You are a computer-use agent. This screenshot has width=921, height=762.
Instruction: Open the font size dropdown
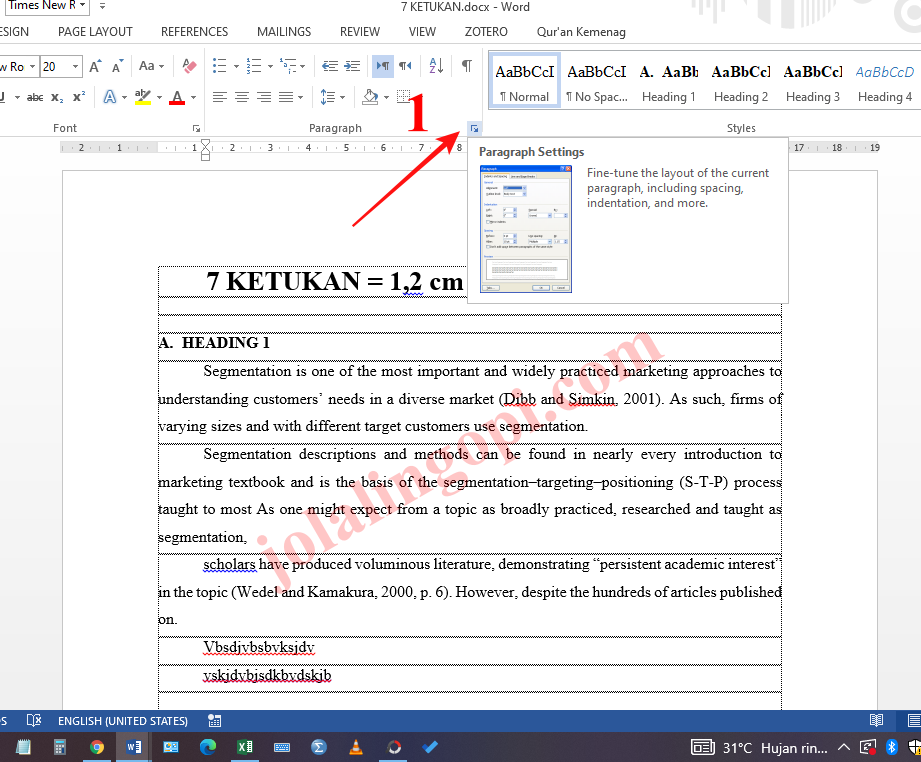[73, 66]
